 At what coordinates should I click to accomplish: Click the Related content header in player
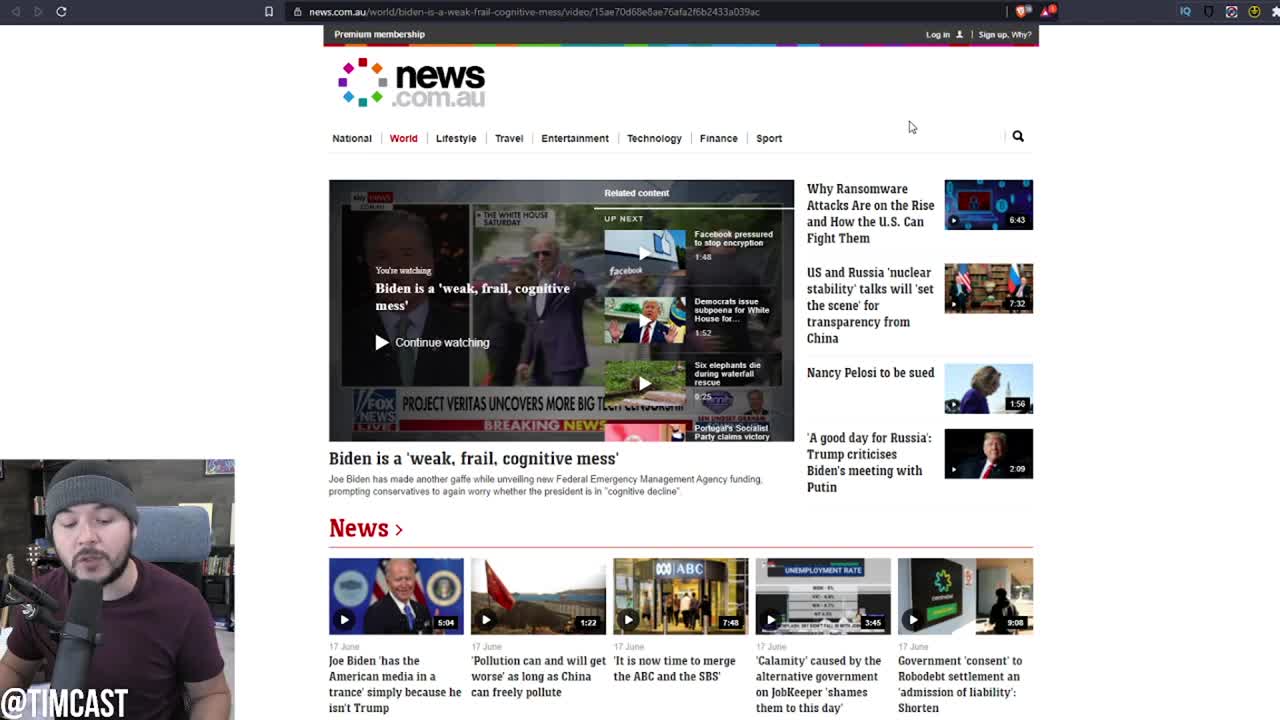[636, 193]
